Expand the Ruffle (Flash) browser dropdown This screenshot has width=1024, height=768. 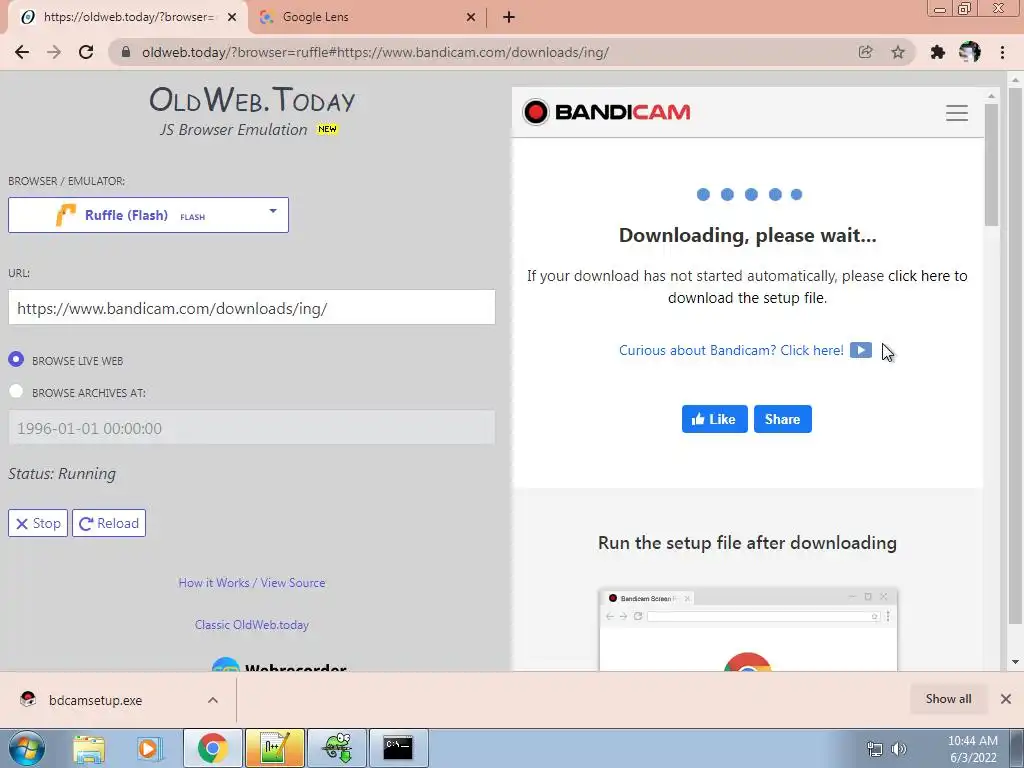[148, 215]
